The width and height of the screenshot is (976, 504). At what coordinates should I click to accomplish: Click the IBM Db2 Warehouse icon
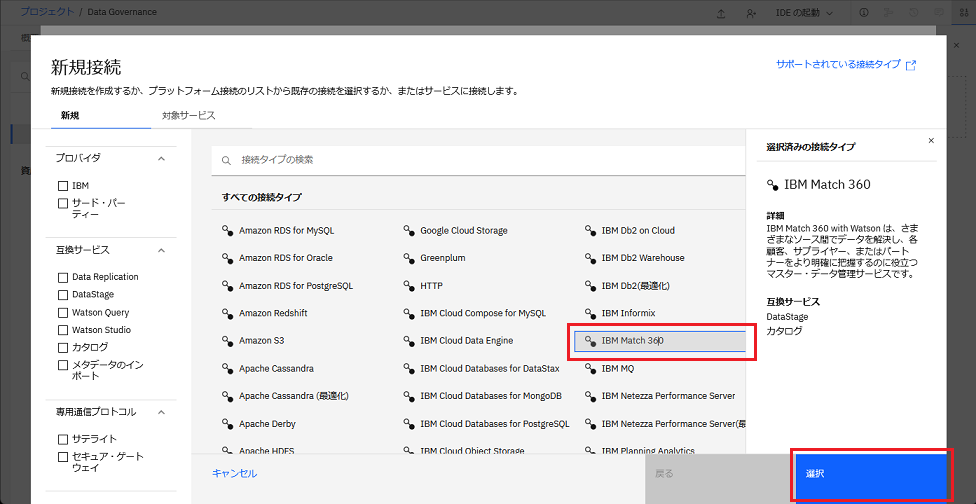pos(590,258)
